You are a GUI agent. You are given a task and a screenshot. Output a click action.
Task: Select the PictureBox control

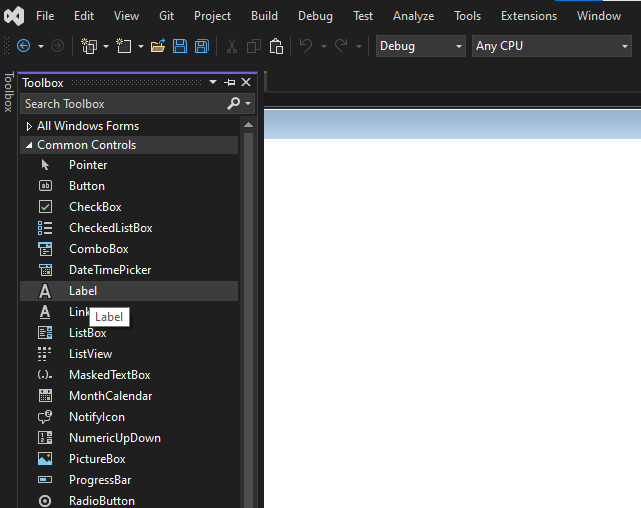coord(129,459)
